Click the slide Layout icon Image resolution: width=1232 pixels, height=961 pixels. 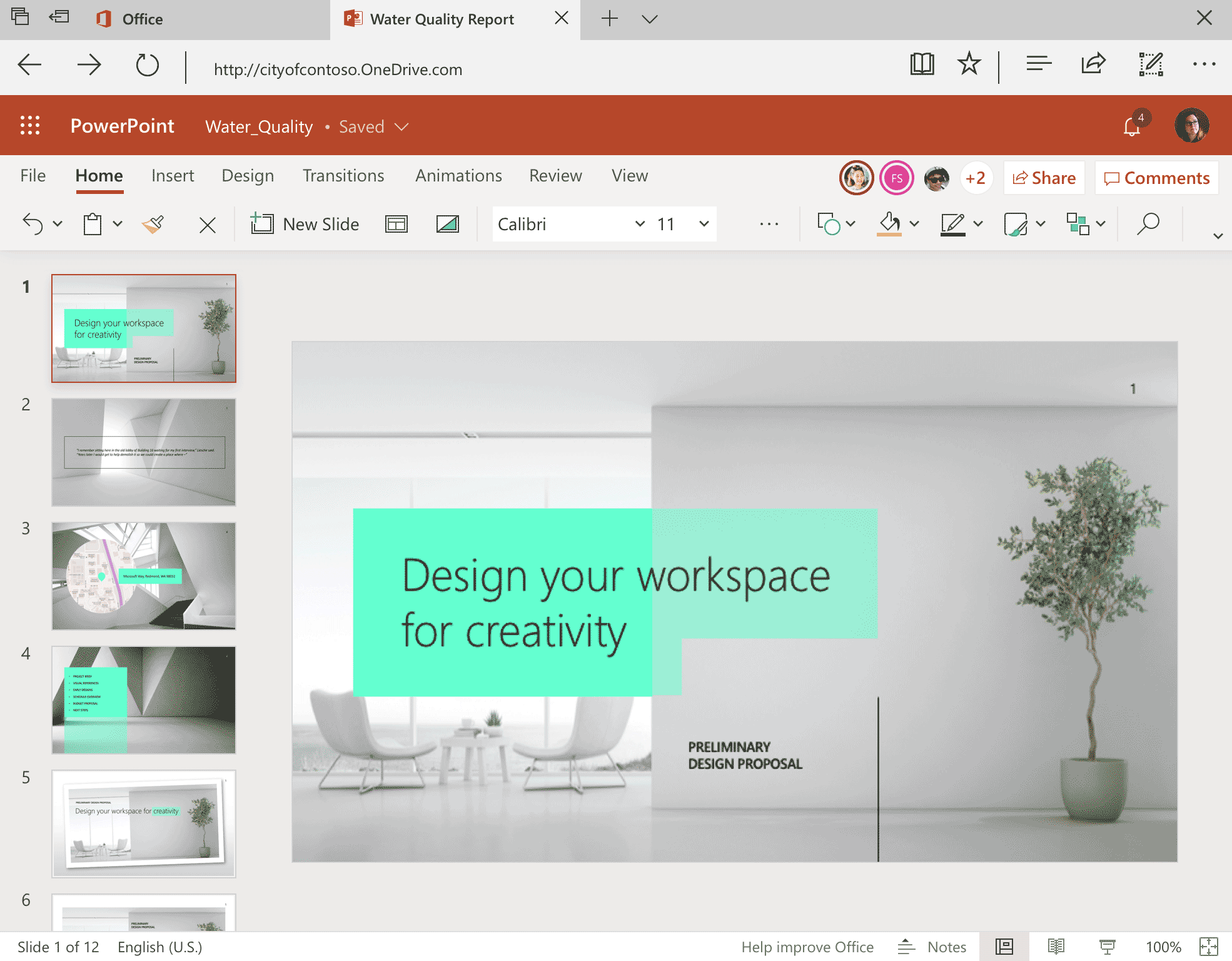[x=396, y=224]
